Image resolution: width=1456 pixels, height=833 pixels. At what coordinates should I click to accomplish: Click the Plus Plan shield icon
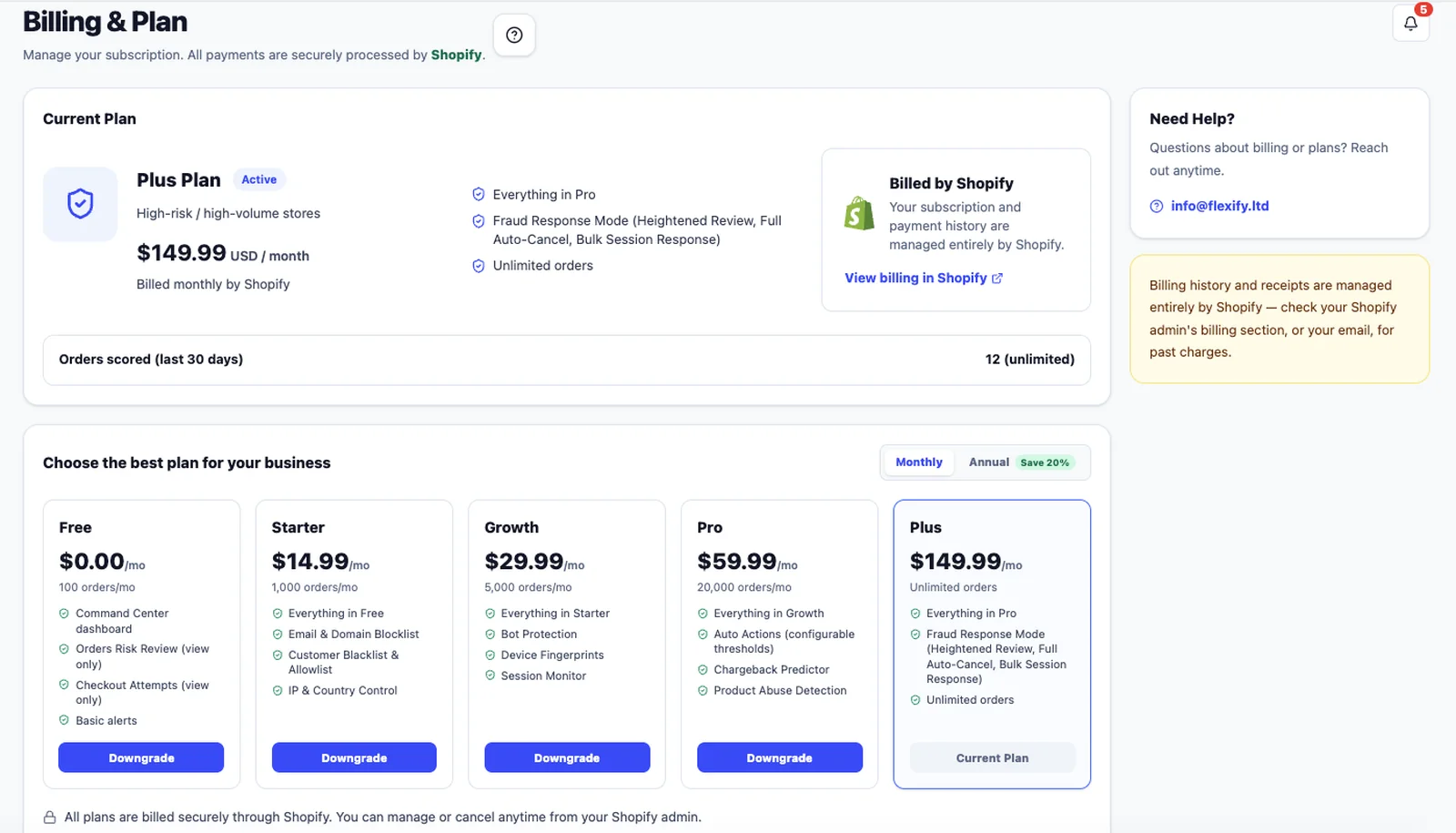pyautogui.click(x=80, y=204)
